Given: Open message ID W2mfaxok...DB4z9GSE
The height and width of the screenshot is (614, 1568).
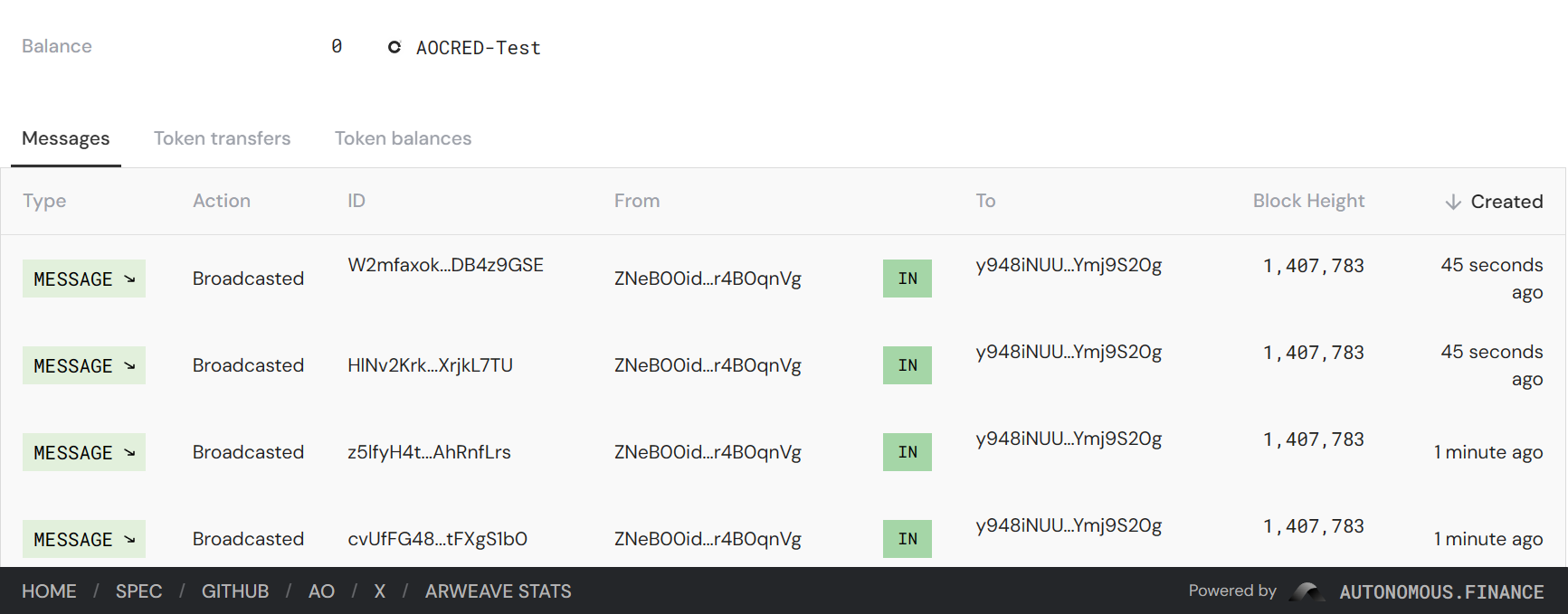Looking at the screenshot, I should point(445,265).
